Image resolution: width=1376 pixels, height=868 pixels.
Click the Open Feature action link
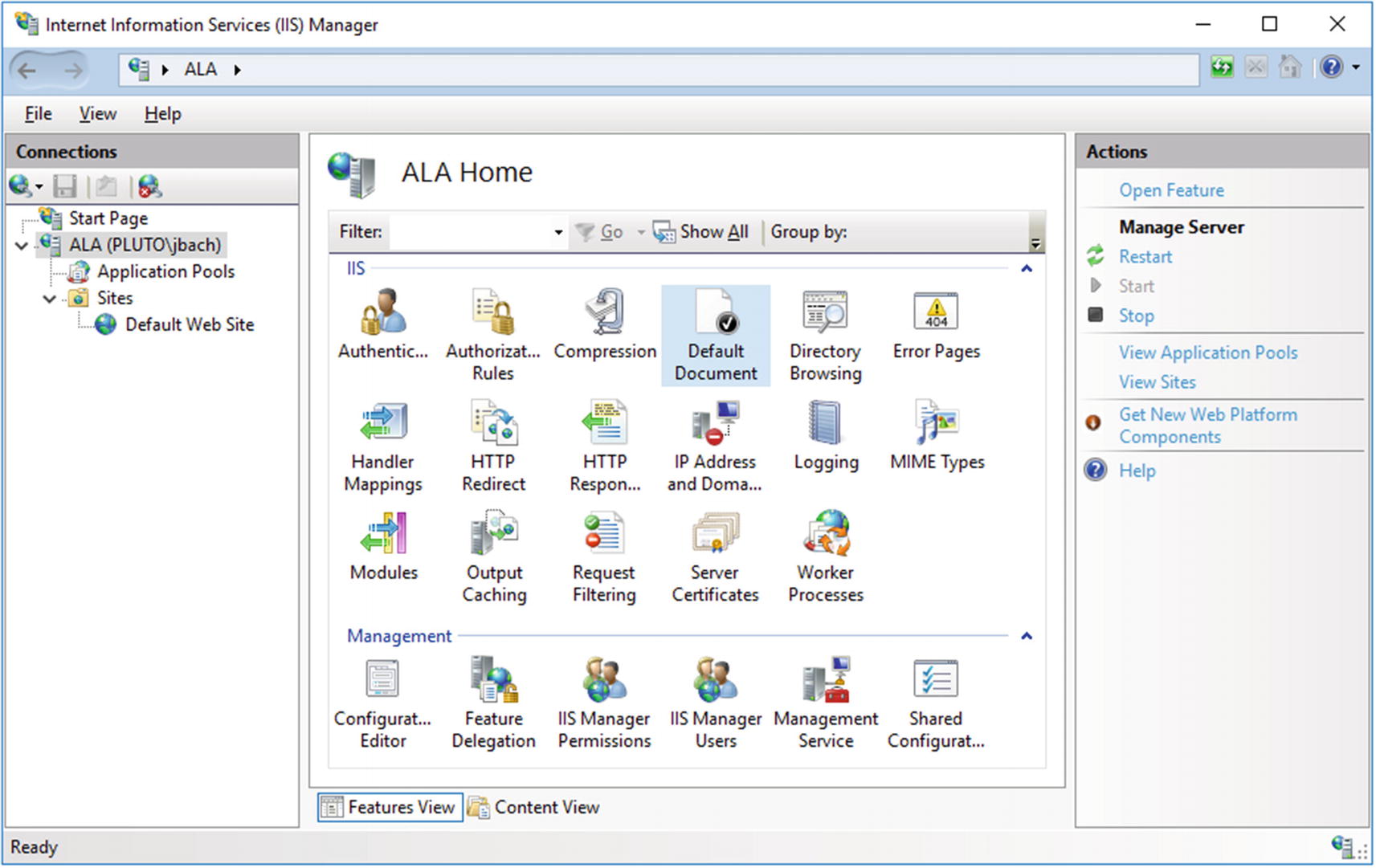(1171, 191)
